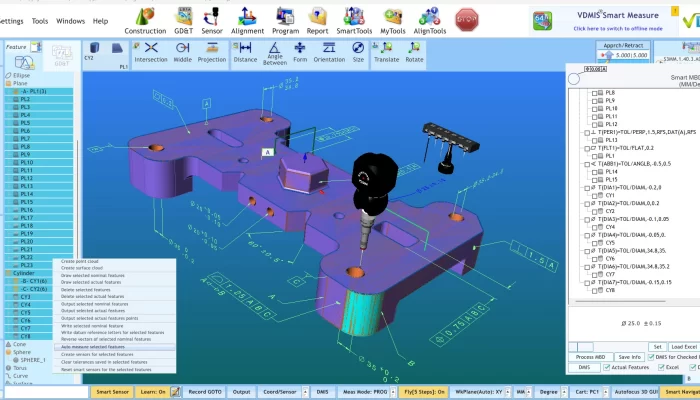The width and height of the screenshot is (700, 400).
Task: Select the Intersection construction tool
Action: click(151, 53)
